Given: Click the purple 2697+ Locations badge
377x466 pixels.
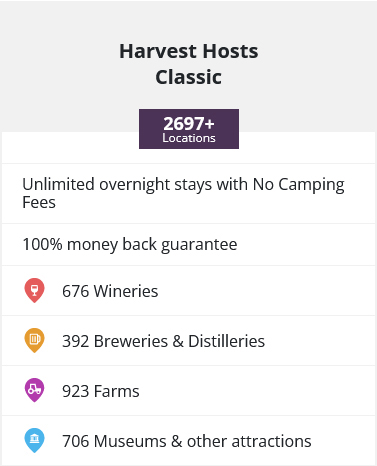Looking at the screenshot, I should coord(189,129).
